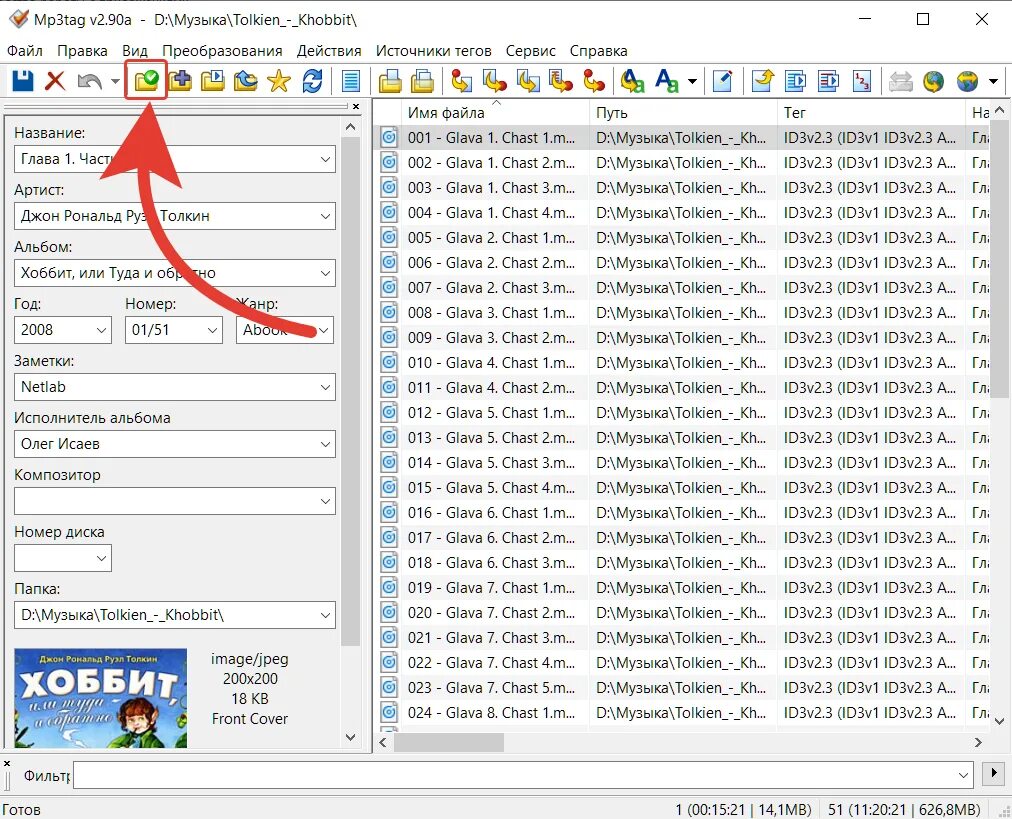1012x819 pixels.
Task: Open extended tags edit icon
Action: (x=723, y=81)
